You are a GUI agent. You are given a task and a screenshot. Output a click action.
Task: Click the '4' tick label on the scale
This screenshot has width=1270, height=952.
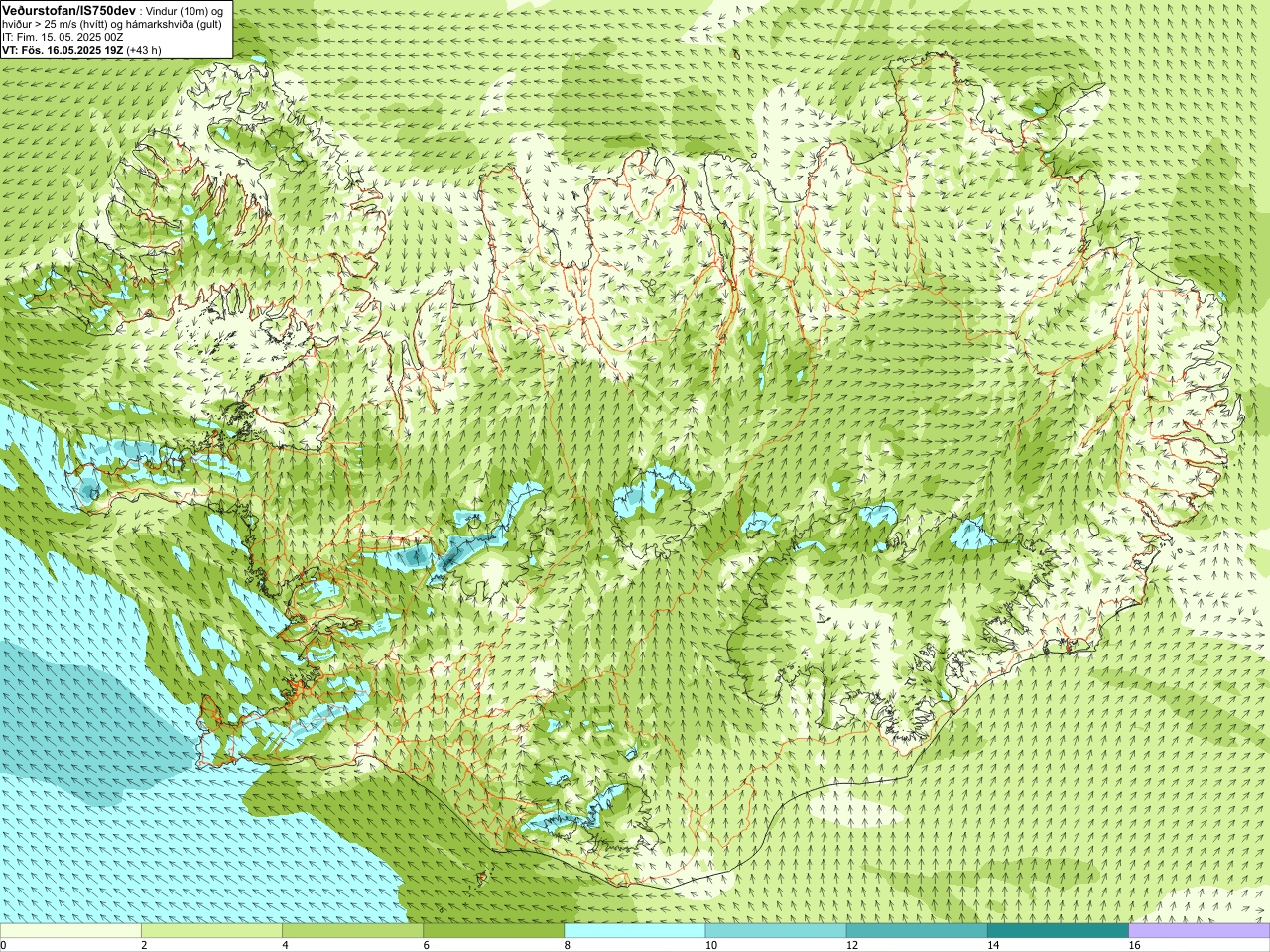click(x=285, y=945)
